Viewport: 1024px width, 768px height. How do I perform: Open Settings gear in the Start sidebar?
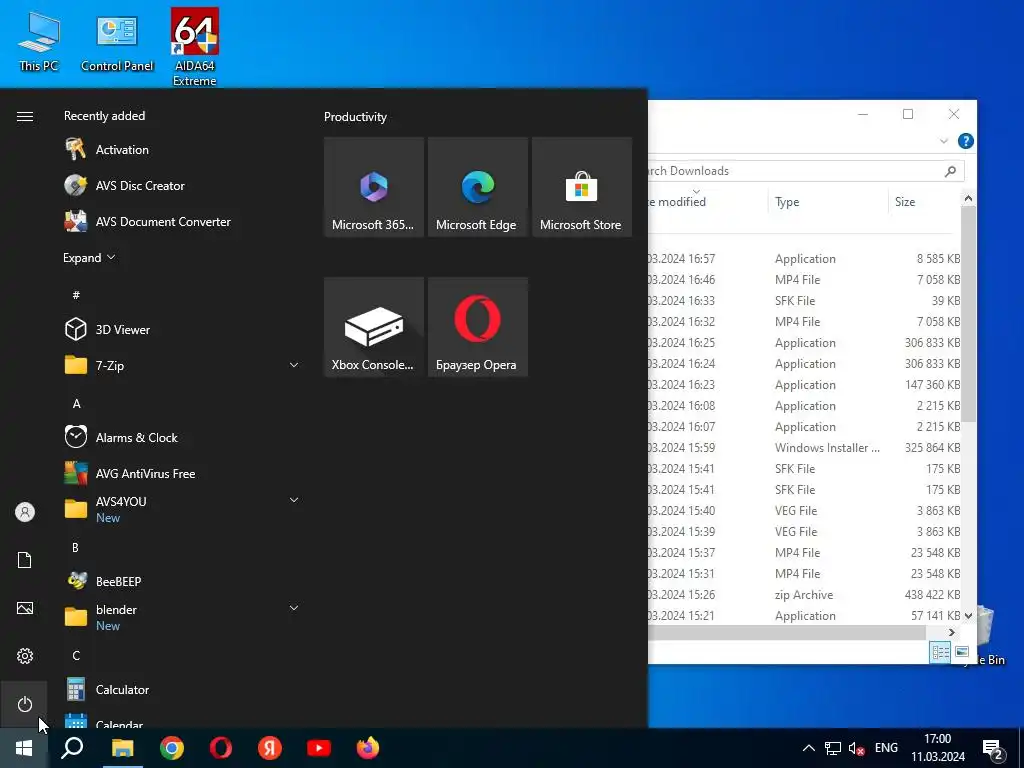point(25,656)
